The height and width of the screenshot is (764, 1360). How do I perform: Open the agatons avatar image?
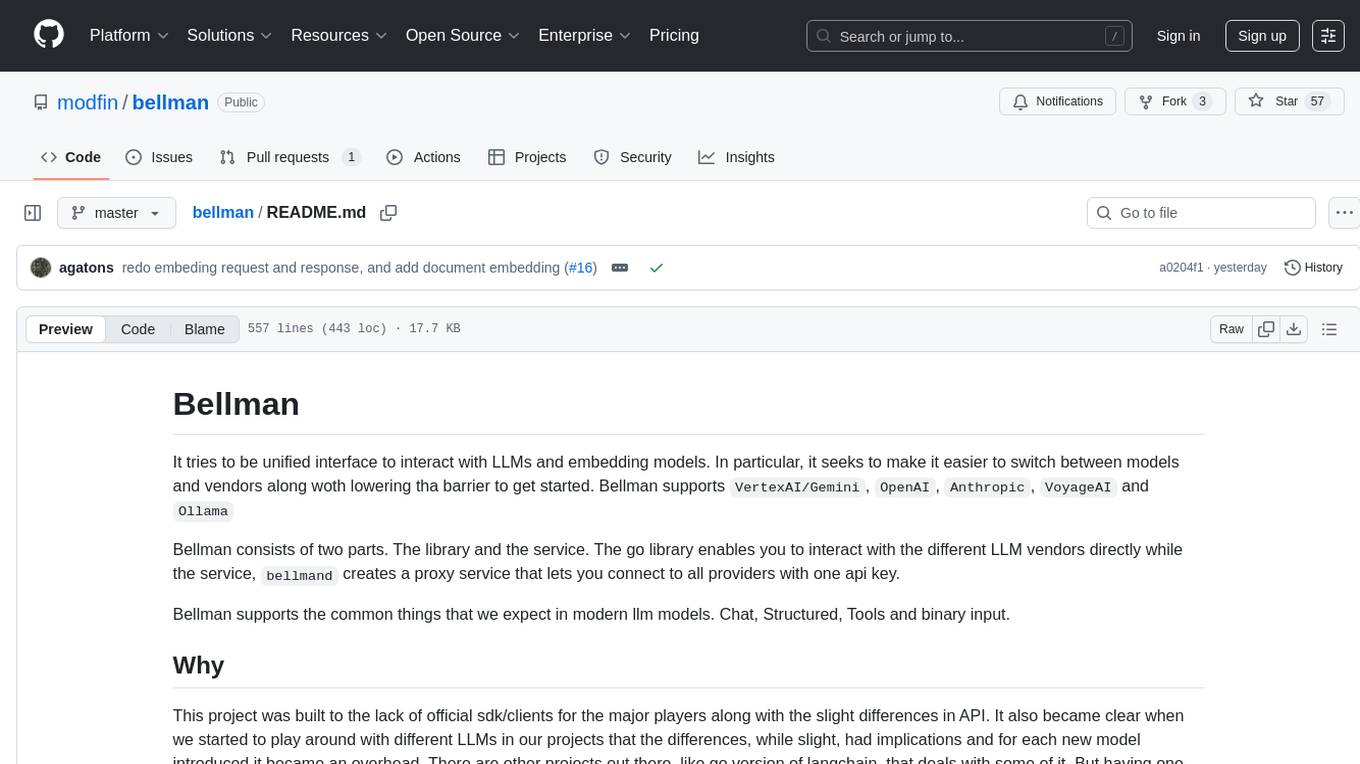[x=41, y=268]
